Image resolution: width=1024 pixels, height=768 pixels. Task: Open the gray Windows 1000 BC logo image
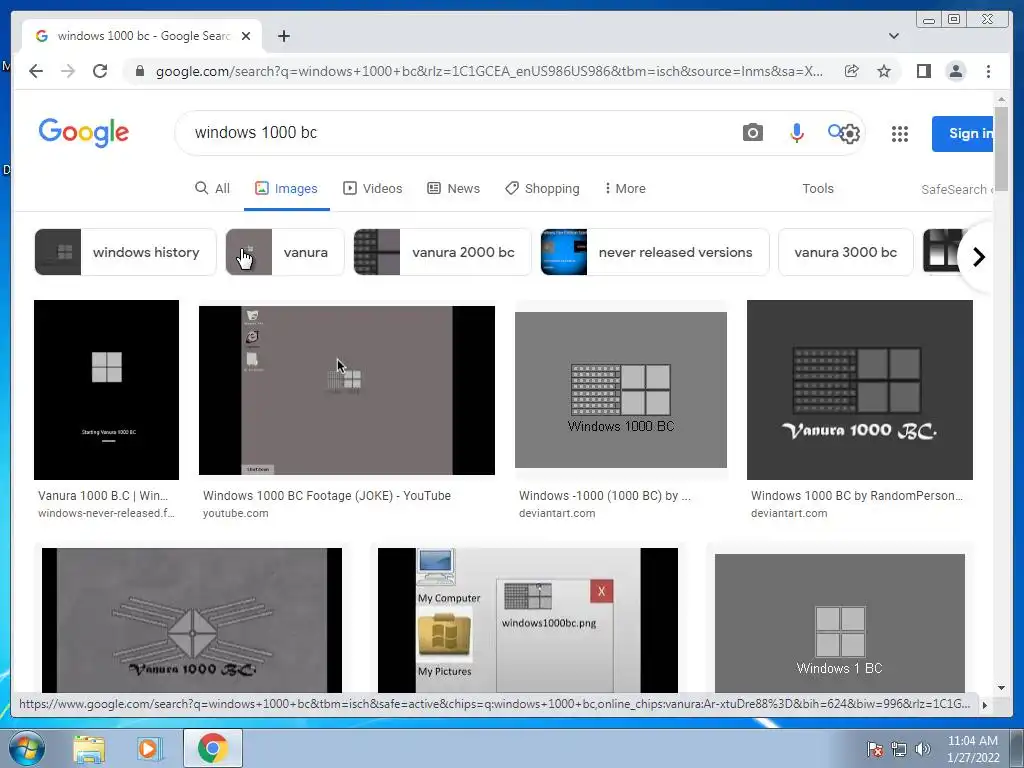click(x=620, y=390)
